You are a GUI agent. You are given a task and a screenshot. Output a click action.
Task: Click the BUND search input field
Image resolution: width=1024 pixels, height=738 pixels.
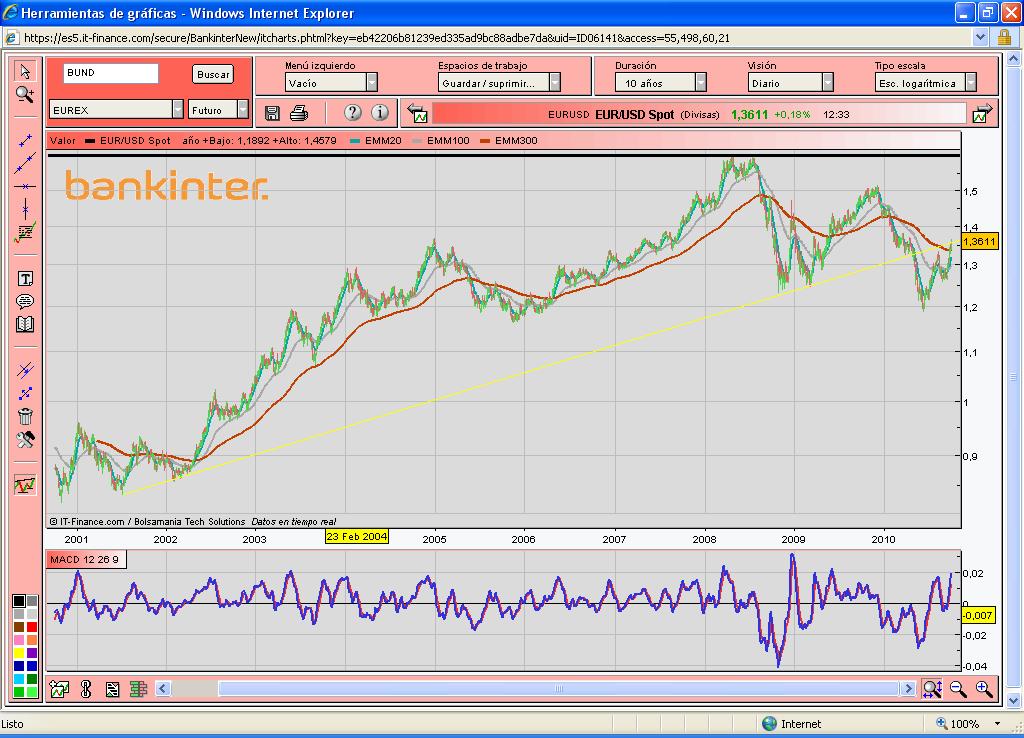pos(111,73)
